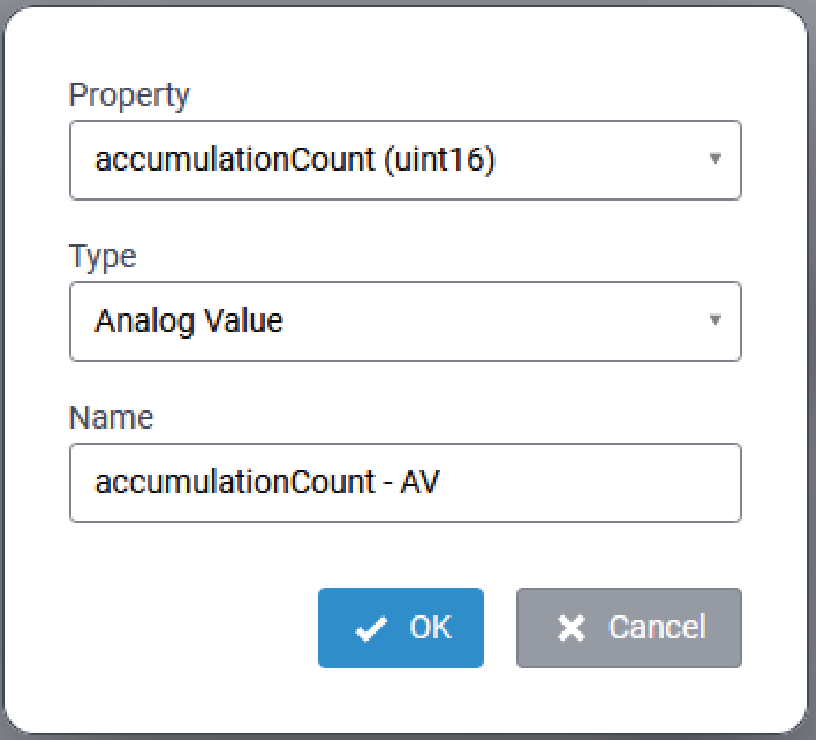Screen dimensions: 816x740
Task: Click the Name field label
Action: [x=110, y=417]
